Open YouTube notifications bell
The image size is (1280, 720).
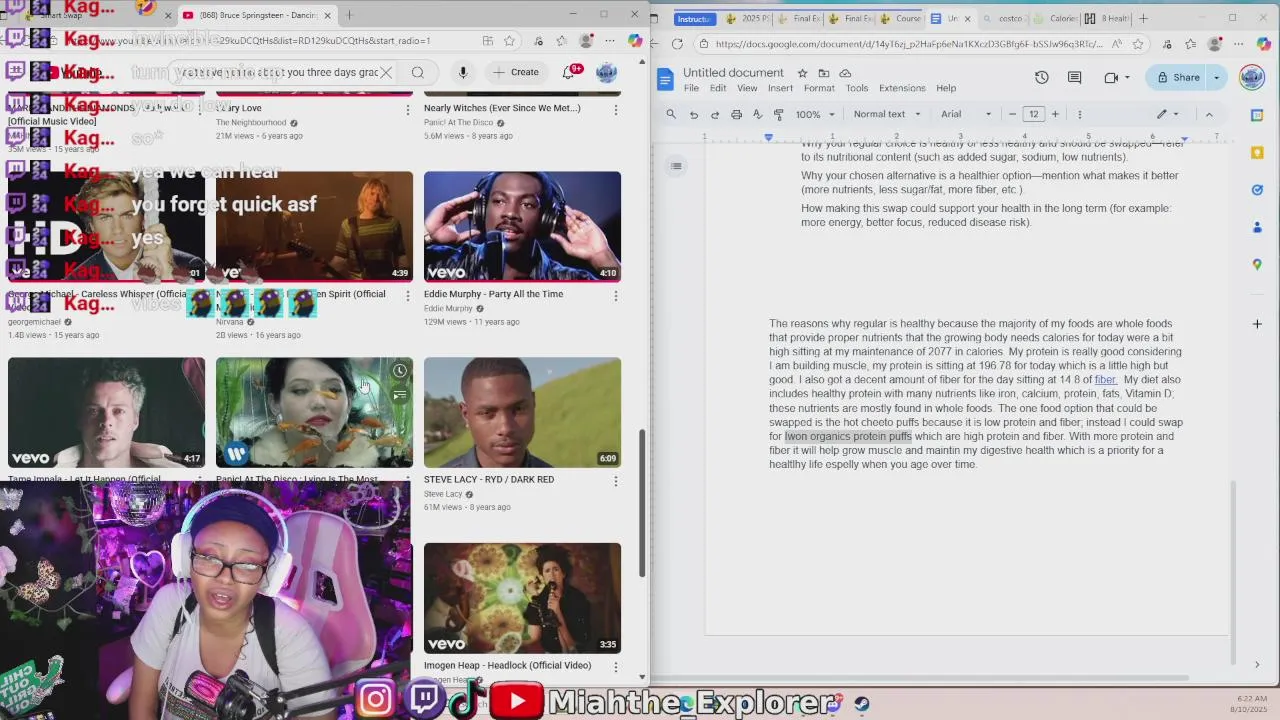[x=568, y=72]
